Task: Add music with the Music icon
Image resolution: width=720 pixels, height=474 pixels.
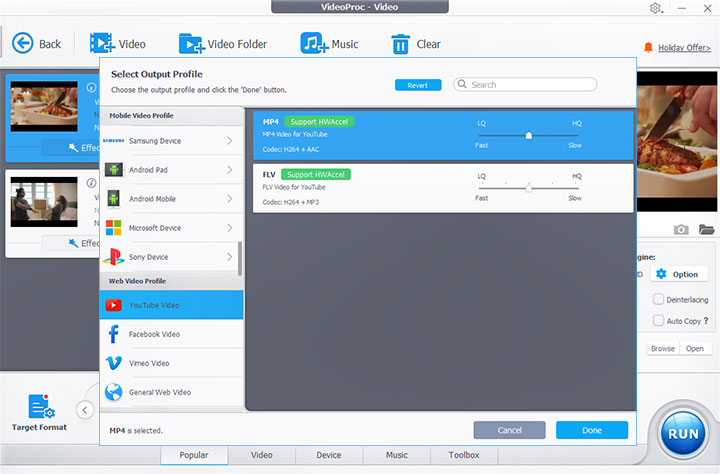Action: click(314, 44)
